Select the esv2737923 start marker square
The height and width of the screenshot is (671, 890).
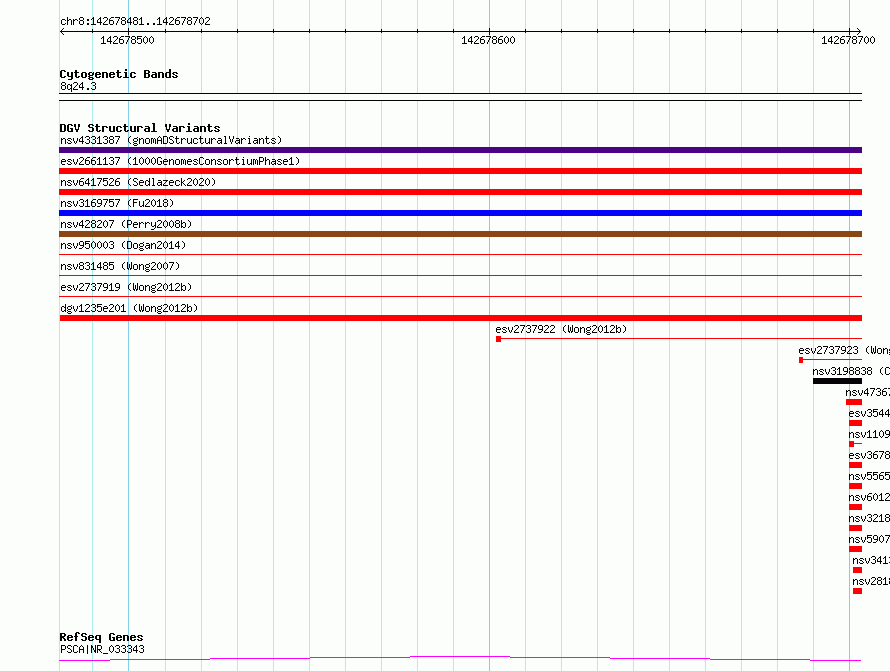[801, 360]
